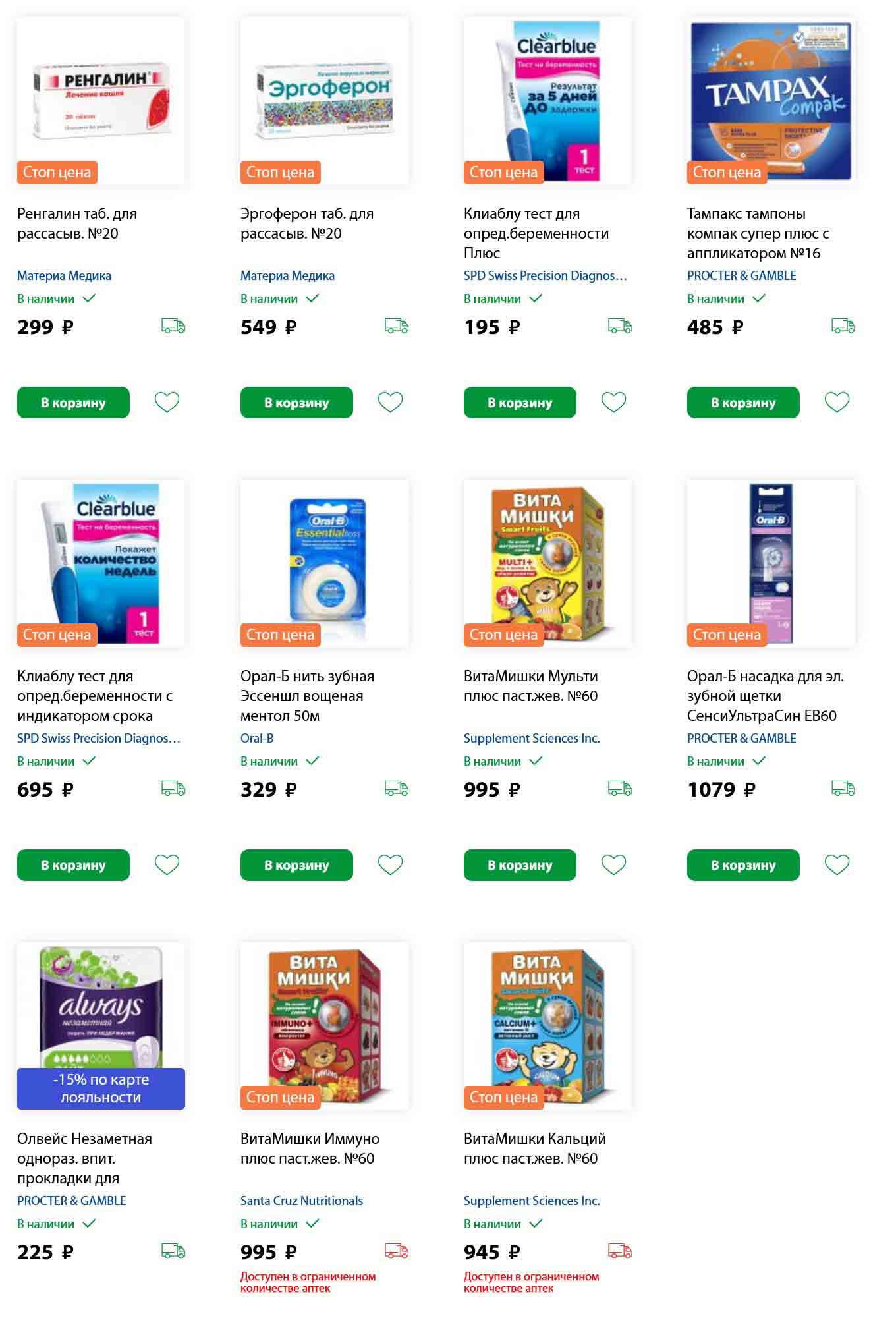Toggle favorite heart for Орал-Б нить зубная

pyautogui.click(x=390, y=864)
